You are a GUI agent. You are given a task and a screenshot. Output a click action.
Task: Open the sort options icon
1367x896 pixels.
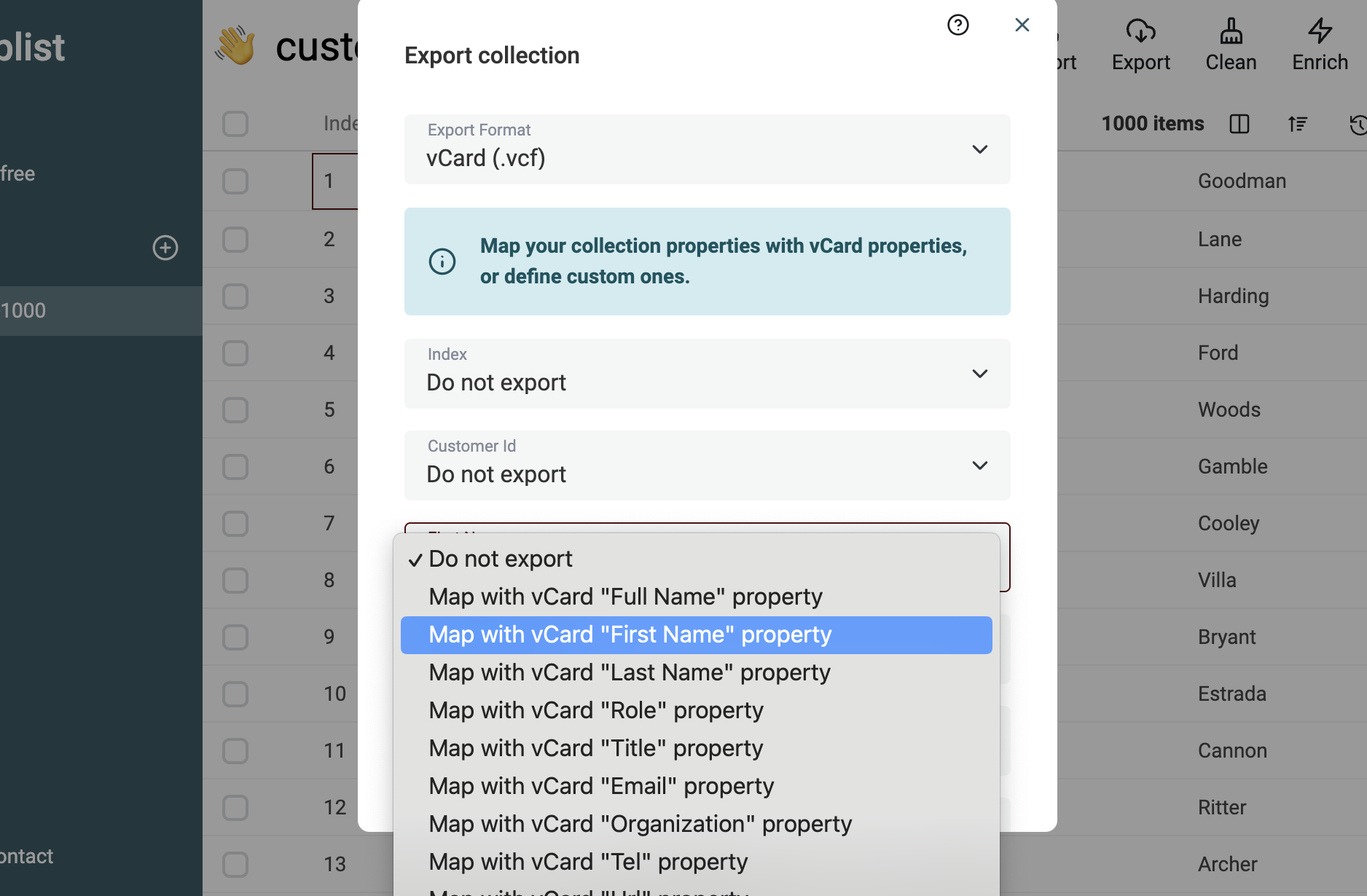[1299, 124]
